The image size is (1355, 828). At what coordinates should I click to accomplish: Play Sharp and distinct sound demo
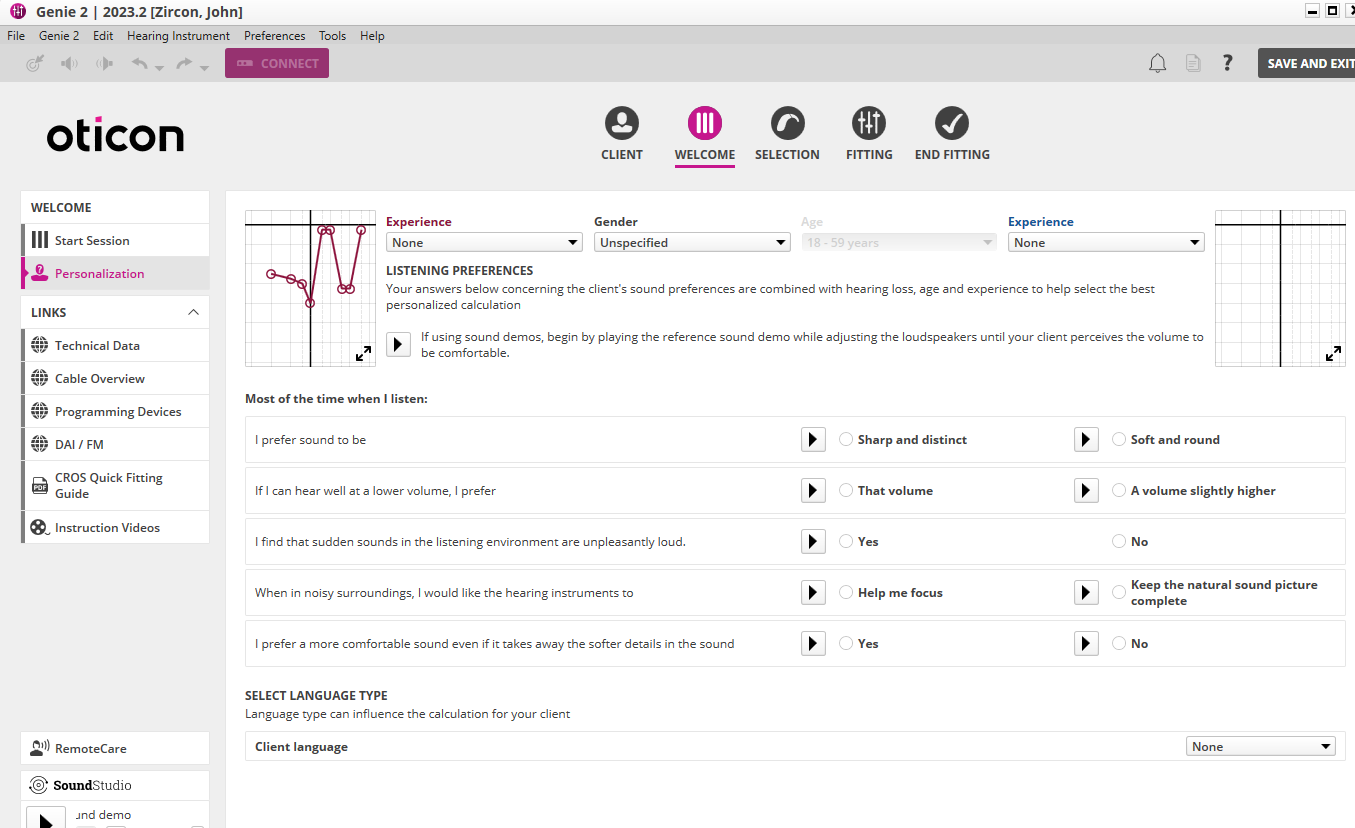pos(813,440)
